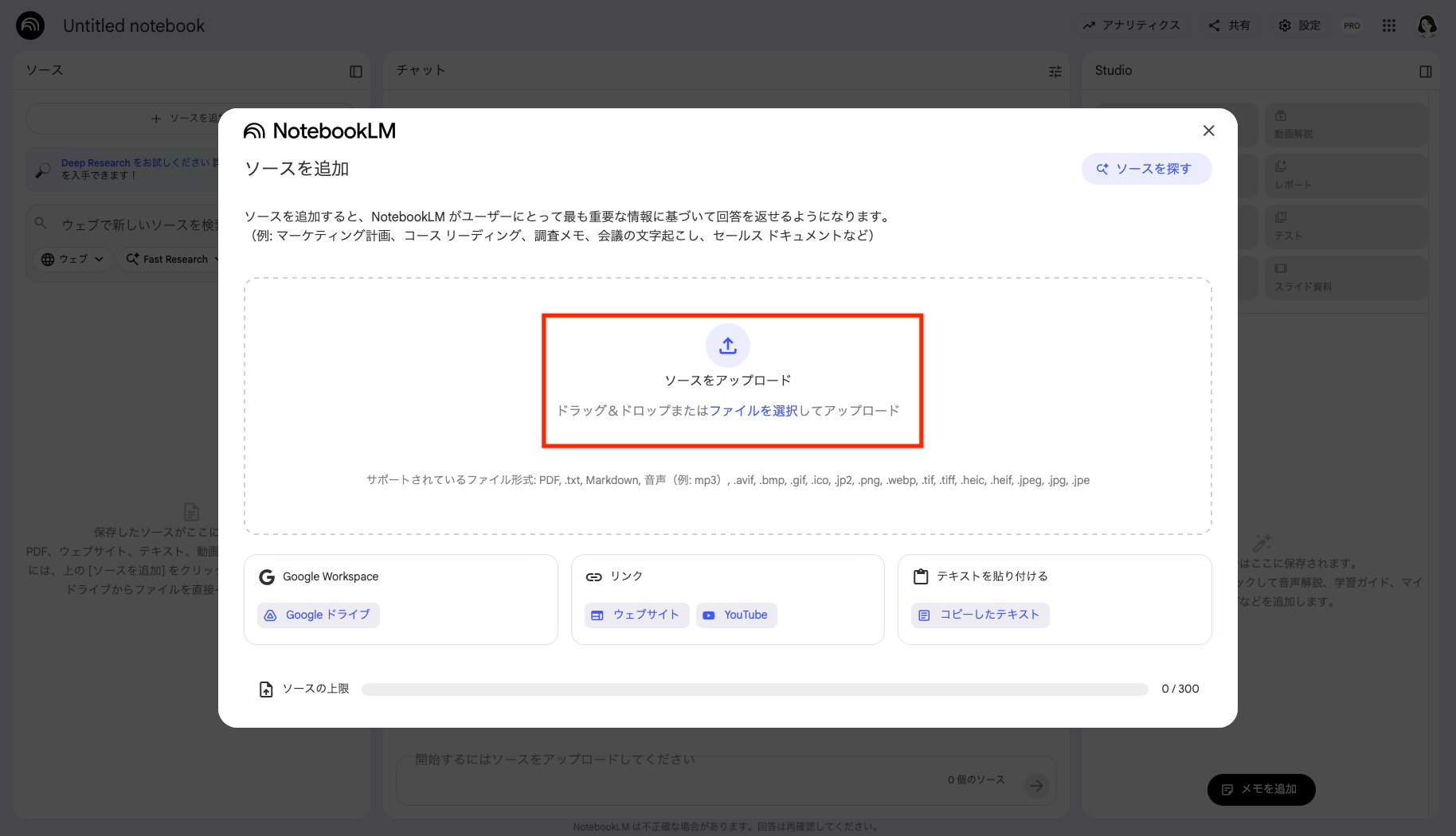Click メモを追加 in the Studio panel

[x=1261, y=789]
